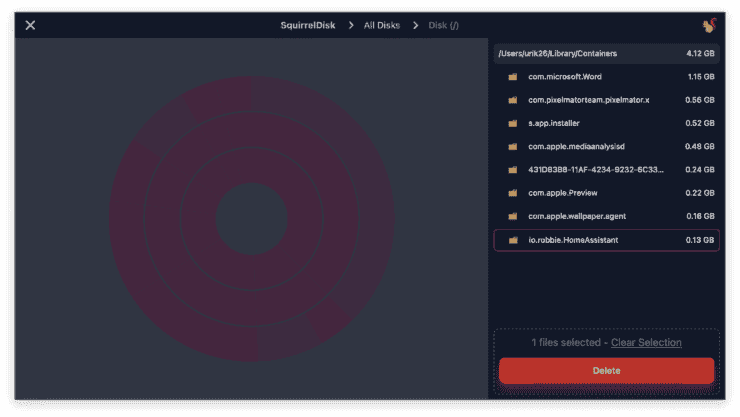
Task: Navigate to All Disks breadcrumb
Action: point(383,25)
